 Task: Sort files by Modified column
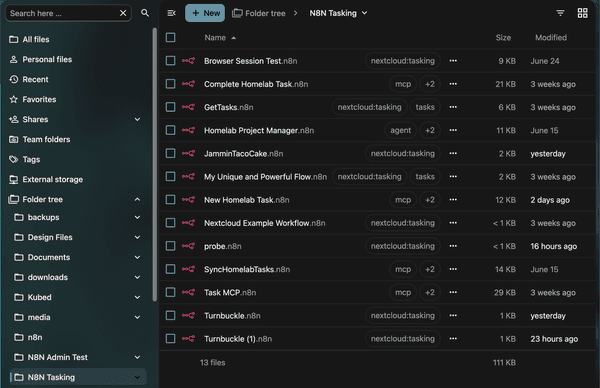pos(551,37)
